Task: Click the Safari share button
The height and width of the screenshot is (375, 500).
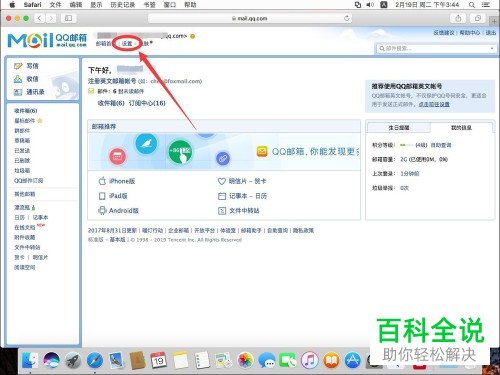Action: pyautogui.click(x=458, y=18)
